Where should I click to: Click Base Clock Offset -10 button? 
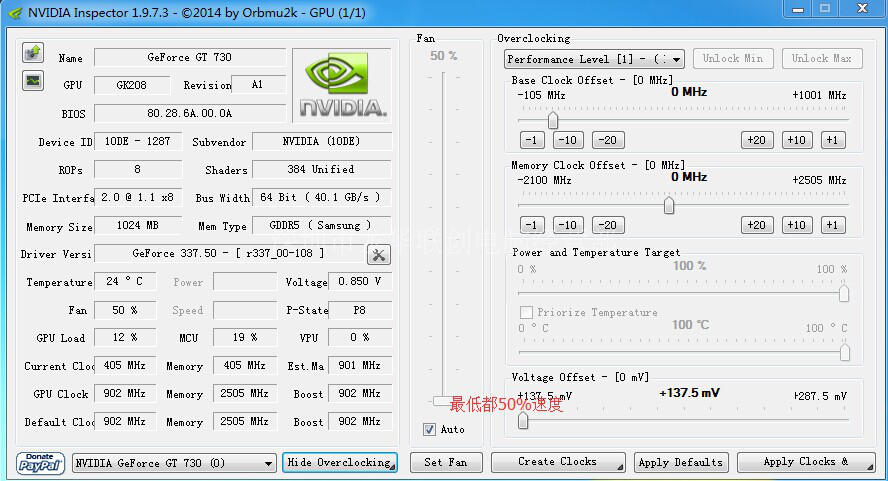[x=568, y=140]
